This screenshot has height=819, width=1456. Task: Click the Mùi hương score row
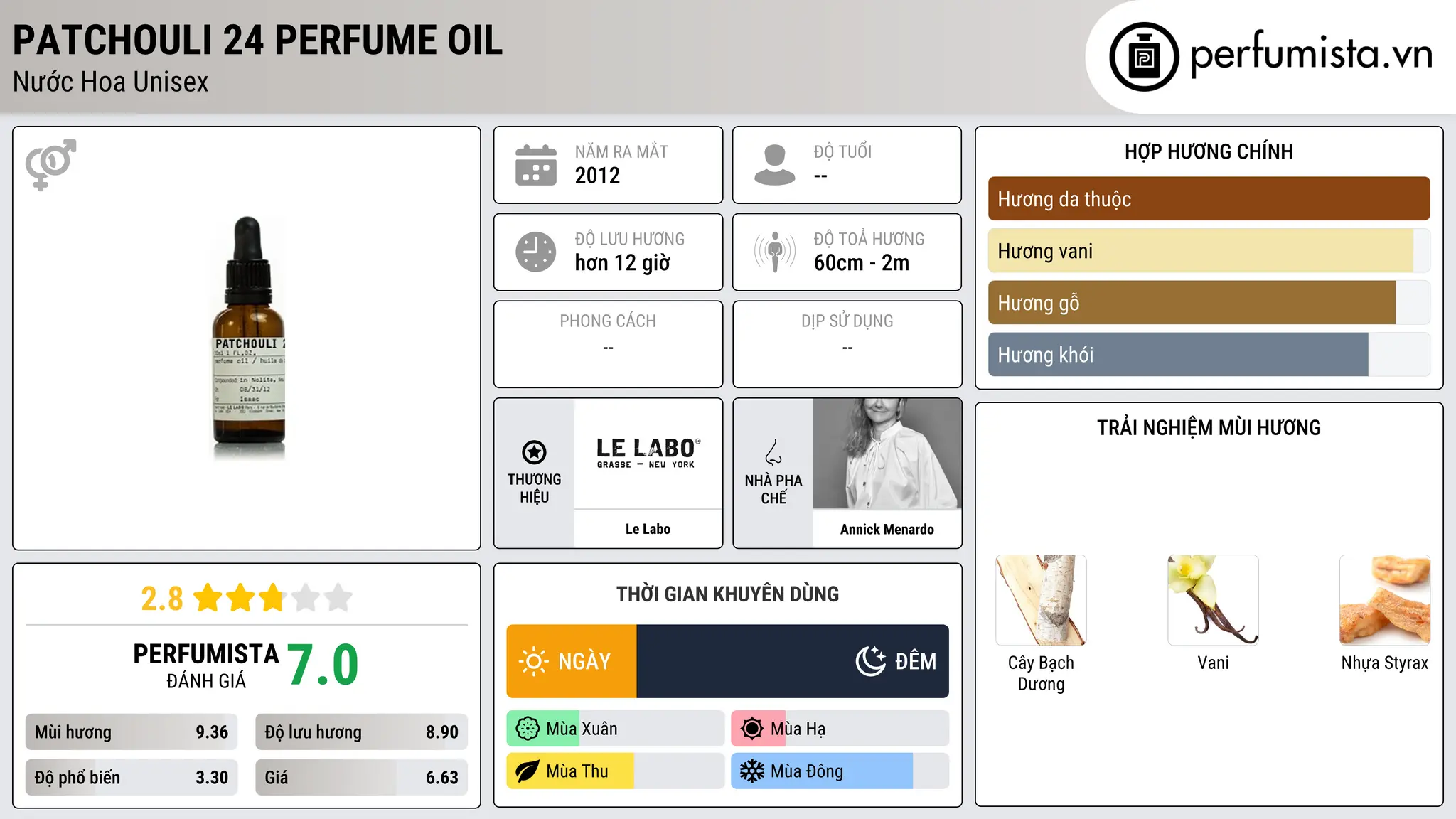pos(132,732)
